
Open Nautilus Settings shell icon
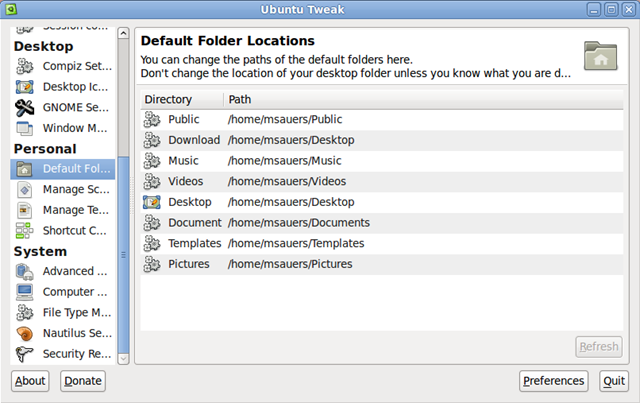click(x=24, y=334)
